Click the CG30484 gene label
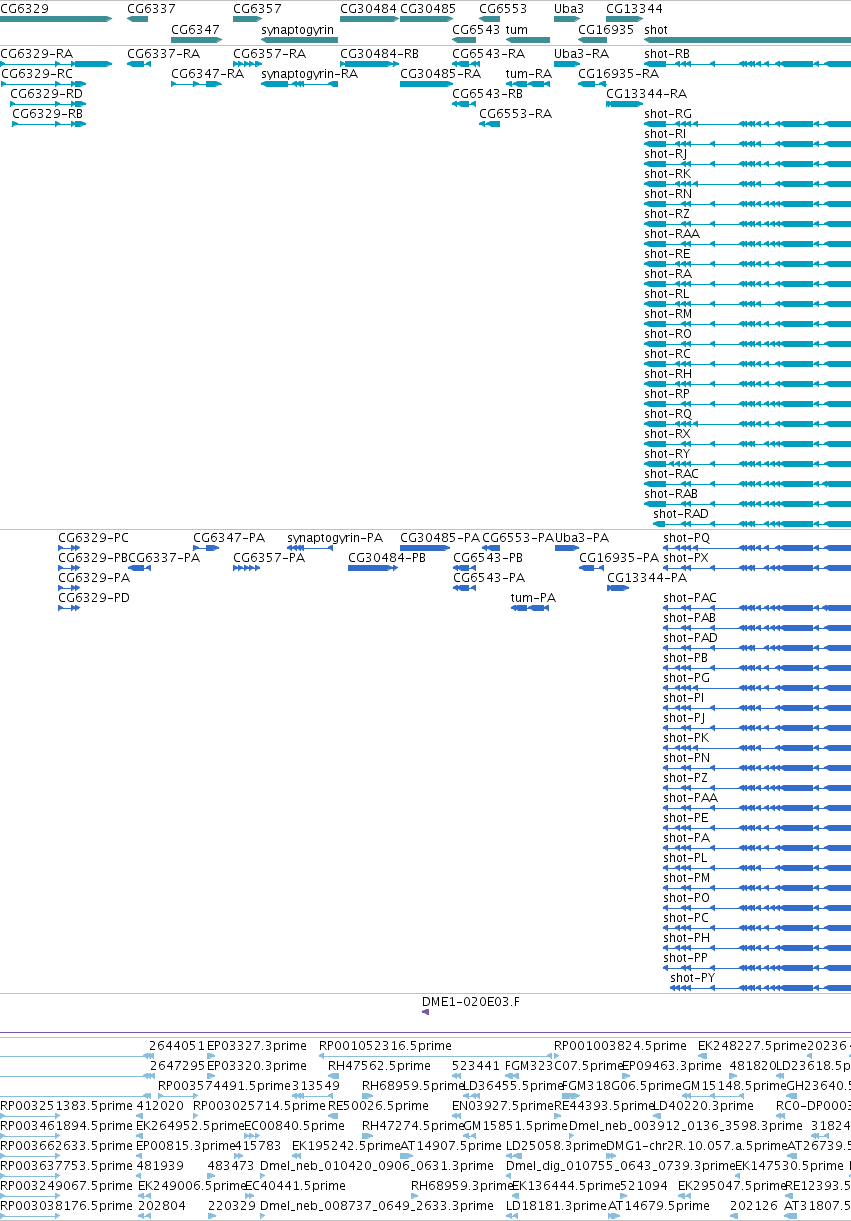Screen dimensions: 851x1221 click(x=368, y=8)
